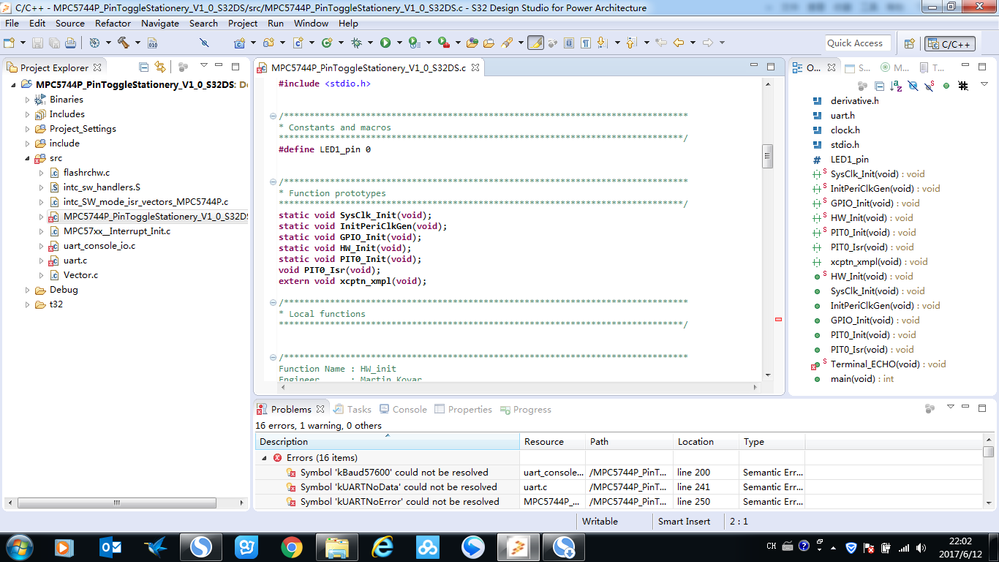Toggle Hide Inactive Elements hash icon
This screenshot has height=562, width=999.
[x=963, y=85]
